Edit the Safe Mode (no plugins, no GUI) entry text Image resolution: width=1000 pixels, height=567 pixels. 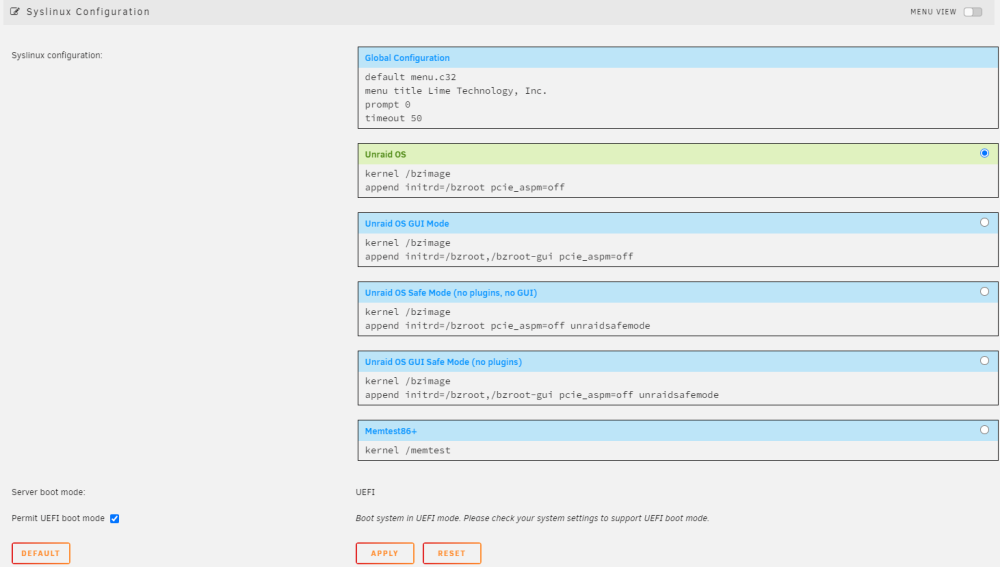click(x=678, y=319)
